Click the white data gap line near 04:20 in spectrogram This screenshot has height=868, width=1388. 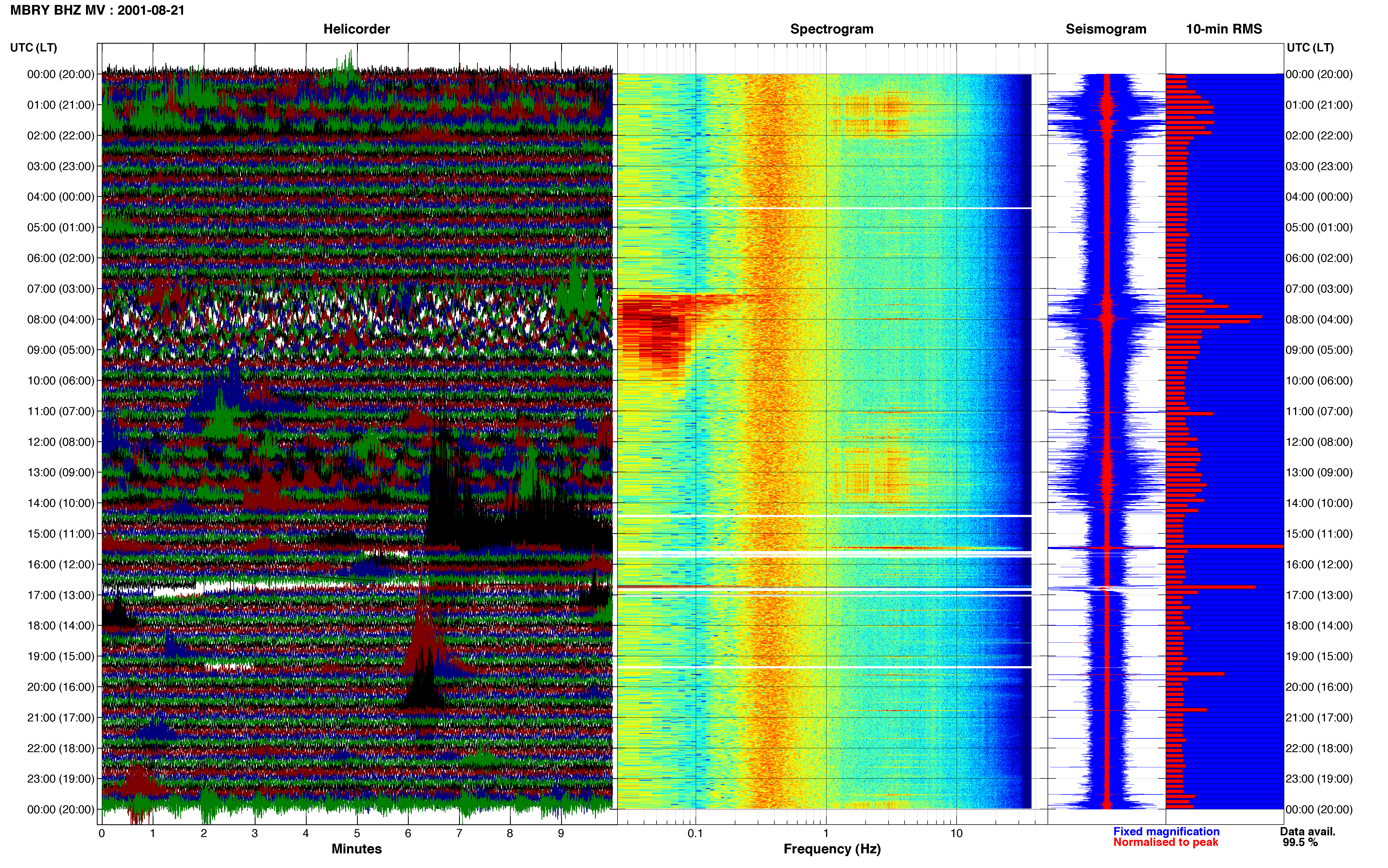(x=824, y=208)
